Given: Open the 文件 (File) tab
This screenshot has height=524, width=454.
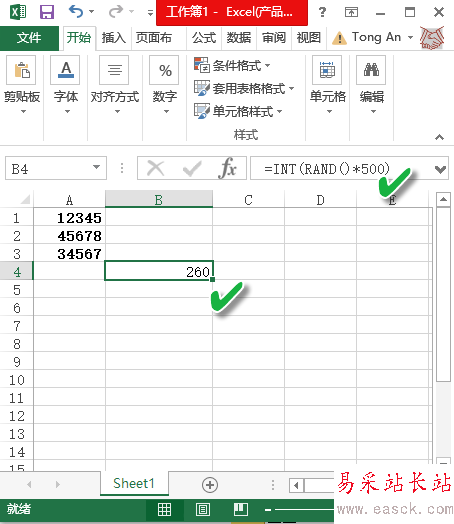Looking at the screenshot, I should 29,38.
